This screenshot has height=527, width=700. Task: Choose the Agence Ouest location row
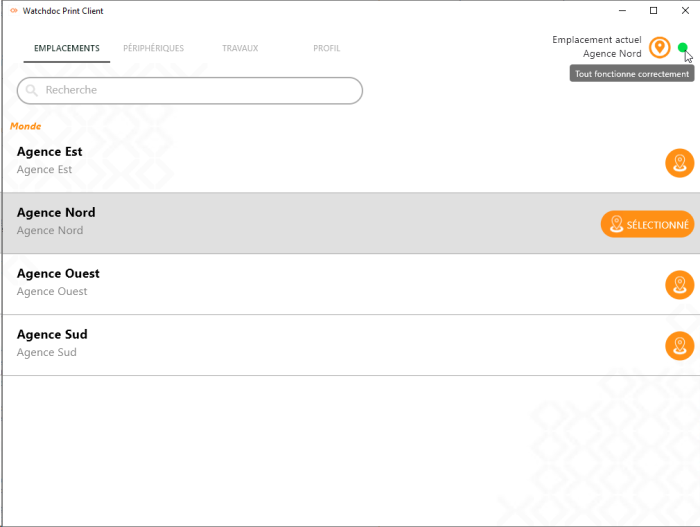(x=300, y=284)
